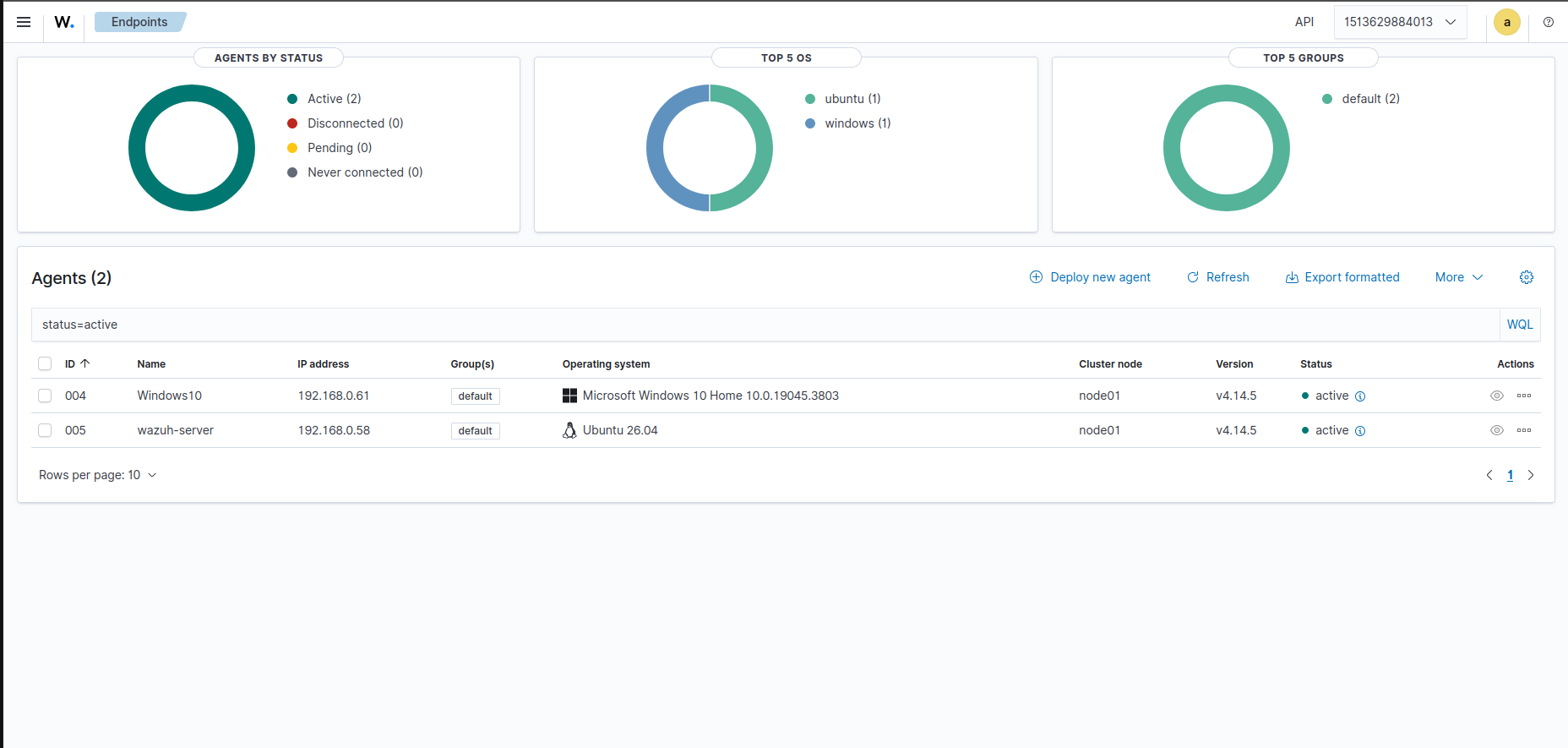This screenshot has width=1568, height=748.
Task: Click status info icon for wazuh-server agent
Action: (1360, 431)
